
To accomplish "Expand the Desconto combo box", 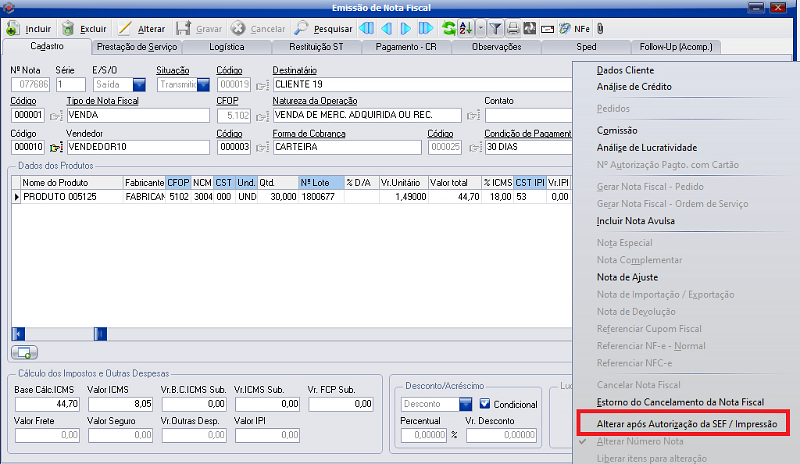I will pyautogui.click(x=466, y=404).
